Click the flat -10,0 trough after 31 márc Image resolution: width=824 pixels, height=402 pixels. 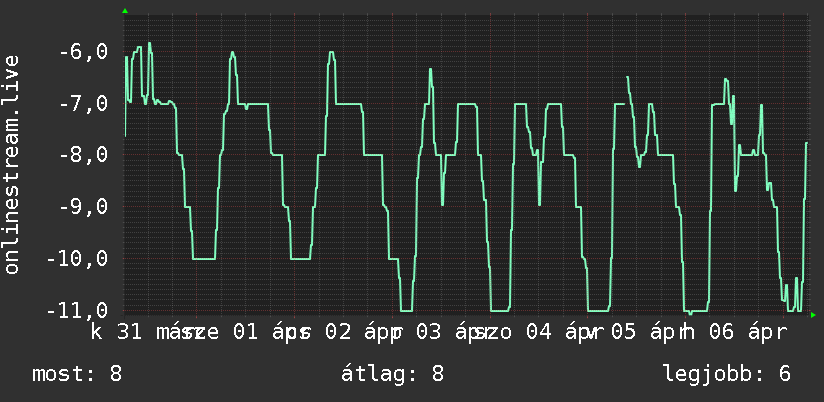[204, 259]
